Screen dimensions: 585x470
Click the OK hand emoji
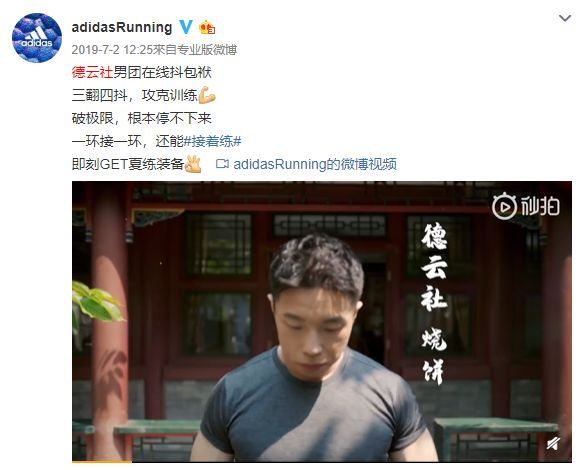pos(193,164)
